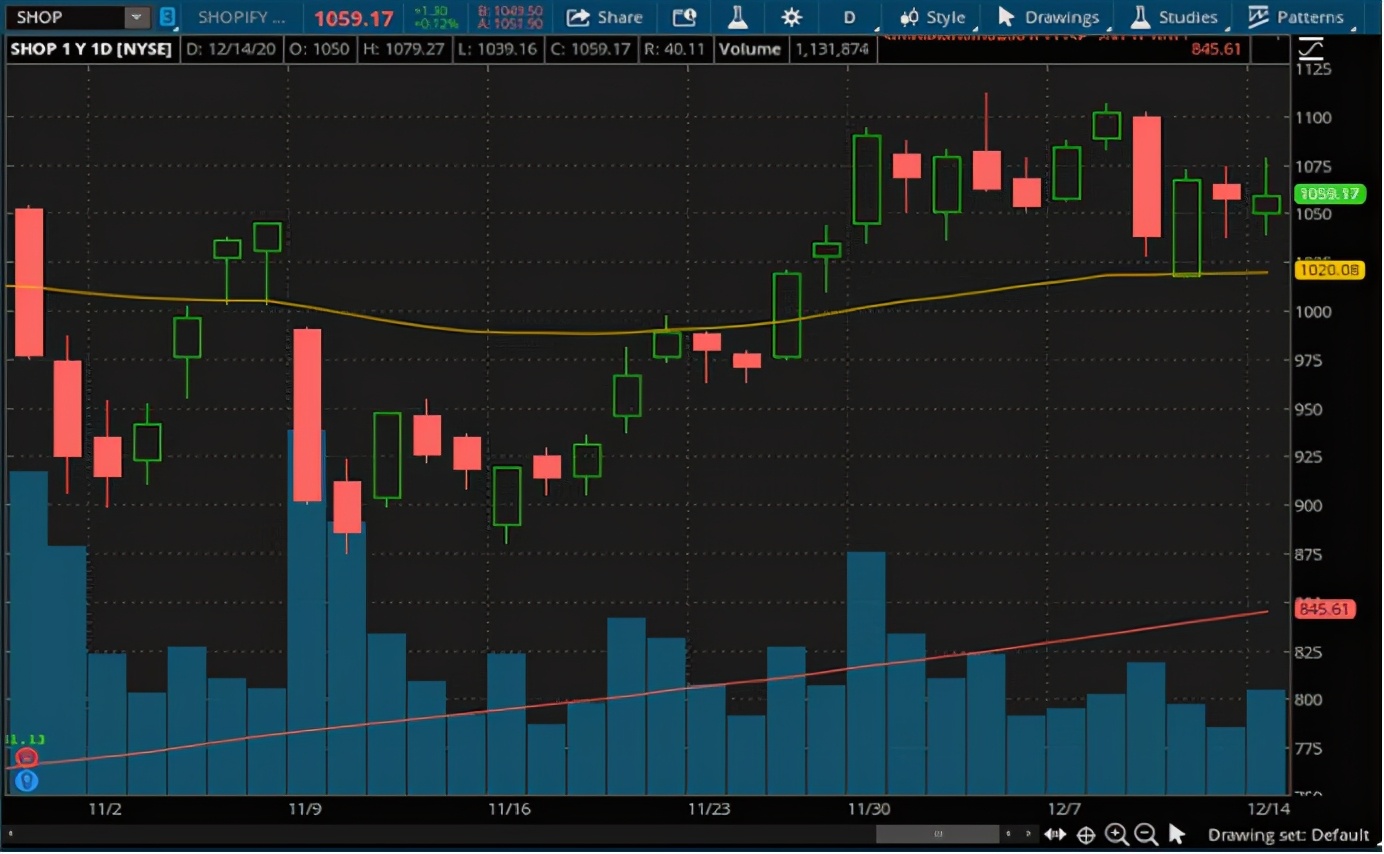
Task: Click the zoom in magnifier icon
Action: [1116, 834]
